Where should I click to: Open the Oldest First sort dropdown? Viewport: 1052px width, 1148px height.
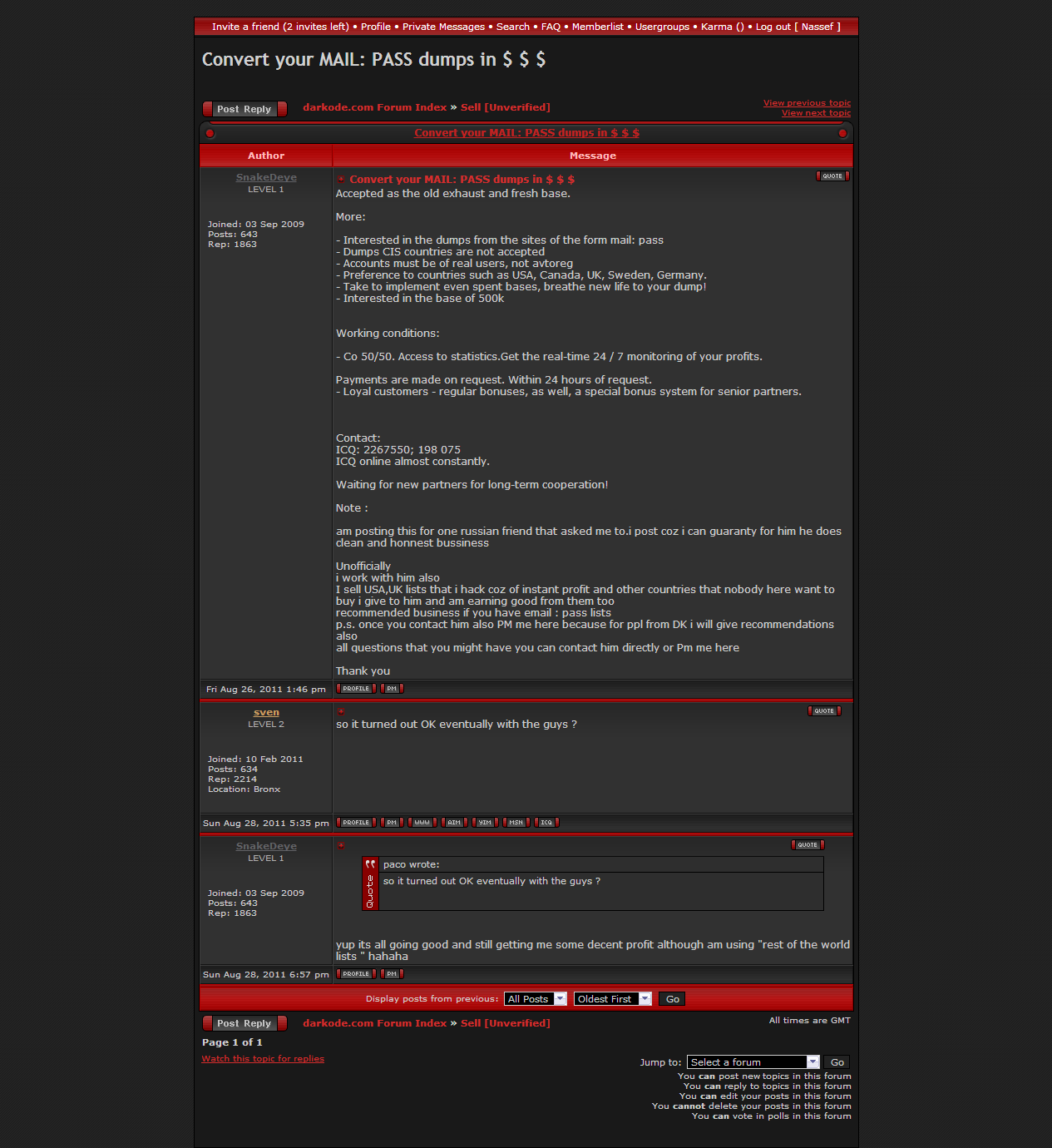[x=612, y=999]
